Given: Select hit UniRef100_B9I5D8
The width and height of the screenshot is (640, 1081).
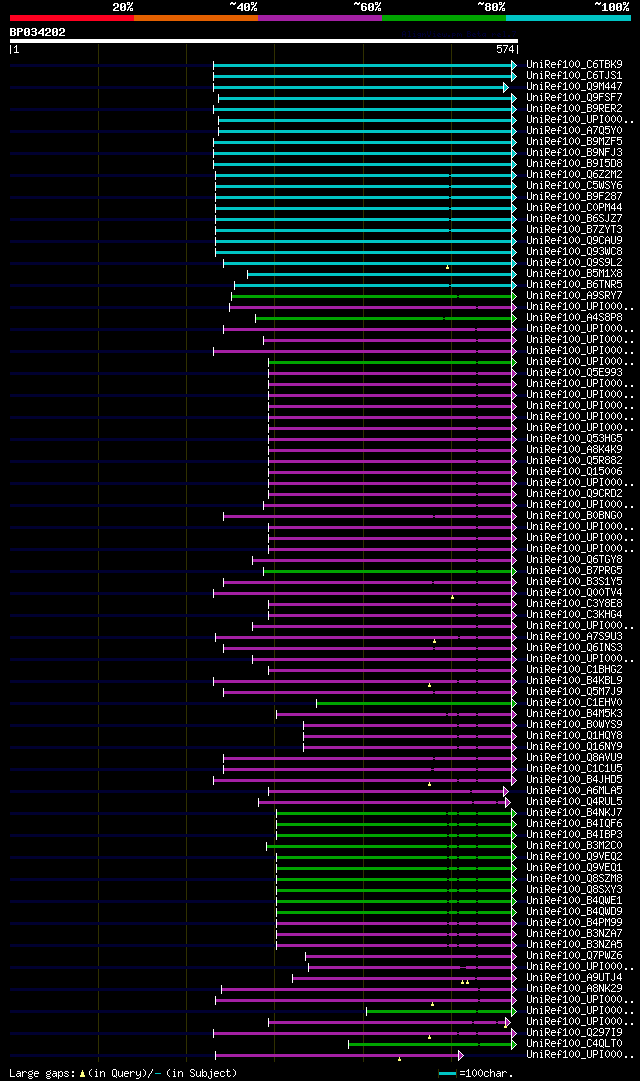Looking at the screenshot, I should click(574, 164).
